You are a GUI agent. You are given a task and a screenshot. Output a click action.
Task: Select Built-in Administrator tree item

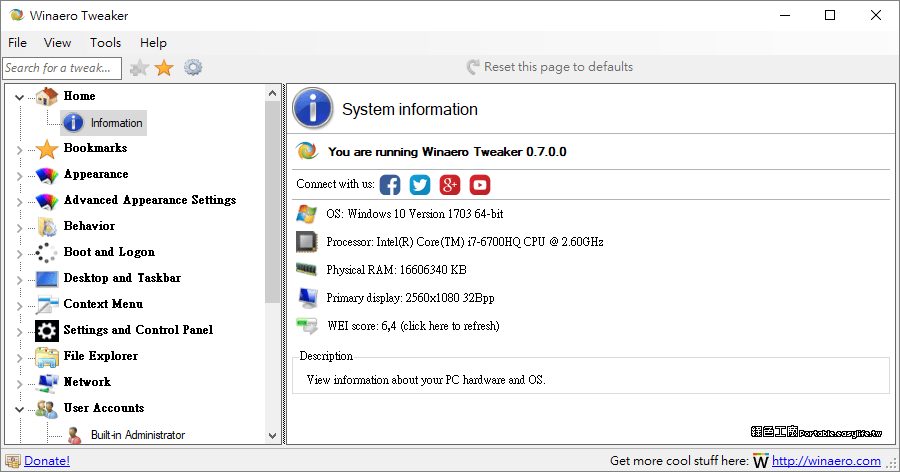click(138, 435)
